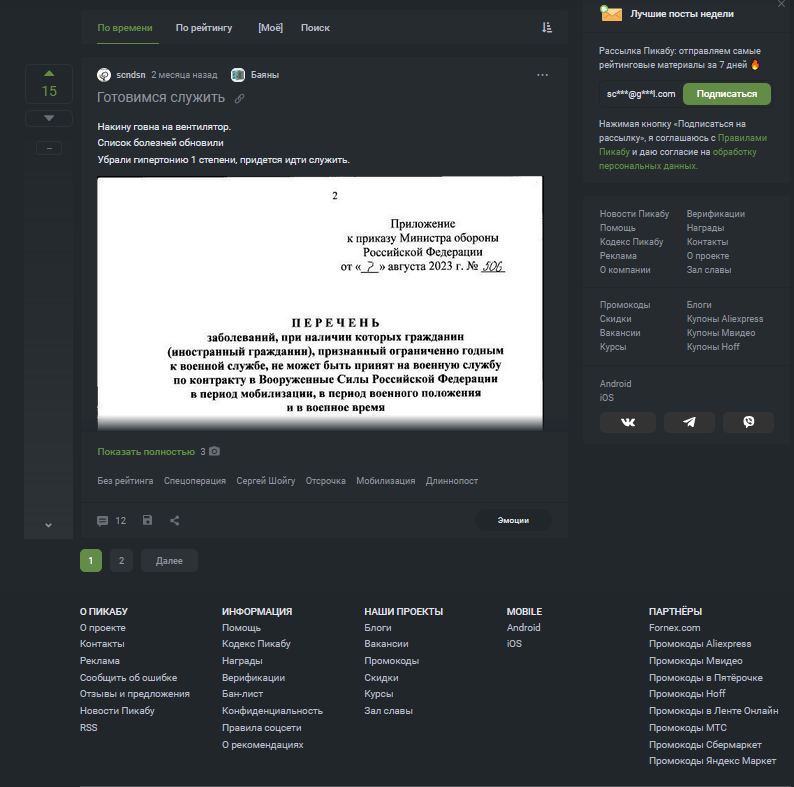The height and width of the screenshot is (787, 794).
Task: Open footer О рекомендациях link
Action: (x=262, y=745)
